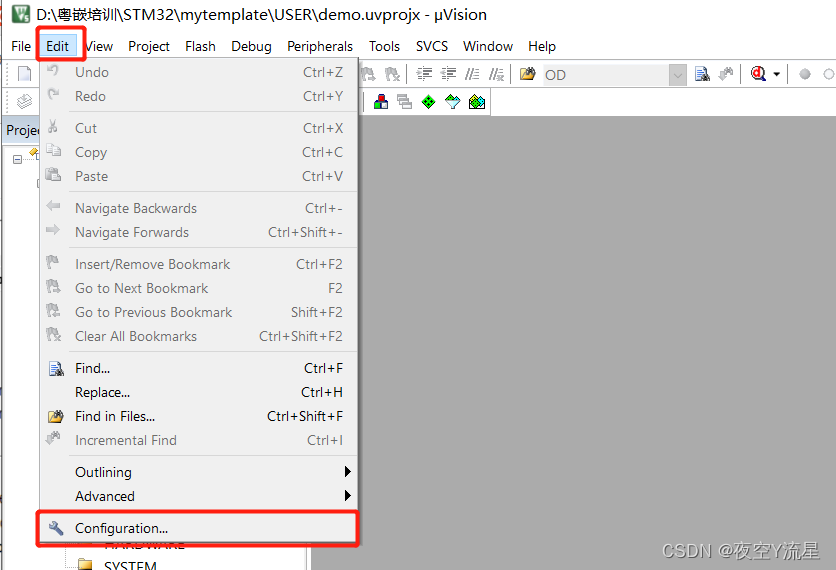This screenshot has height=570, width=836.
Task: Collapse the project tree root node
Action: pyautogui.click(x=18, y=159)
